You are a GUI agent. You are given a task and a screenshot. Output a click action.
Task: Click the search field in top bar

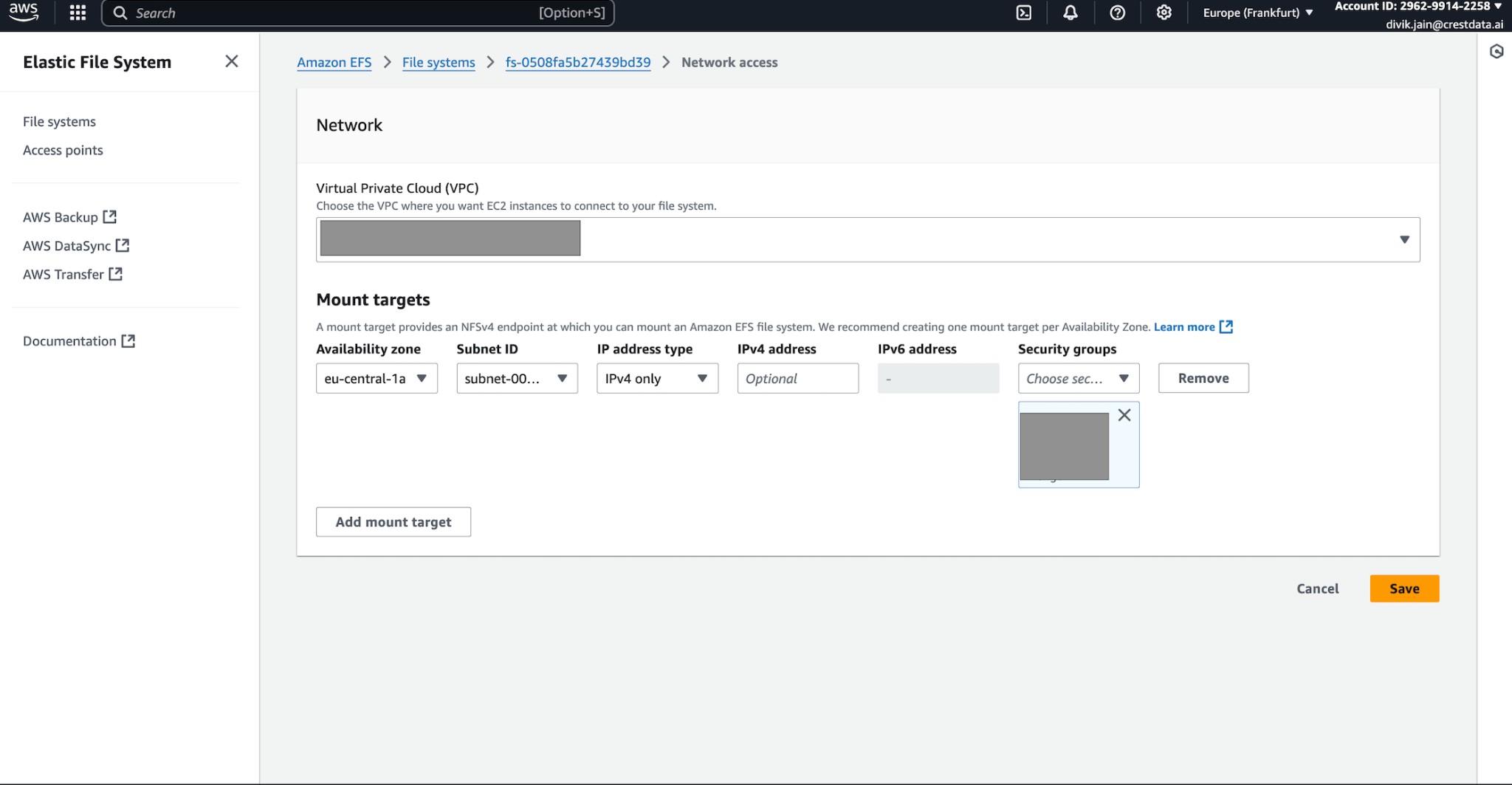tap(357, 13)
